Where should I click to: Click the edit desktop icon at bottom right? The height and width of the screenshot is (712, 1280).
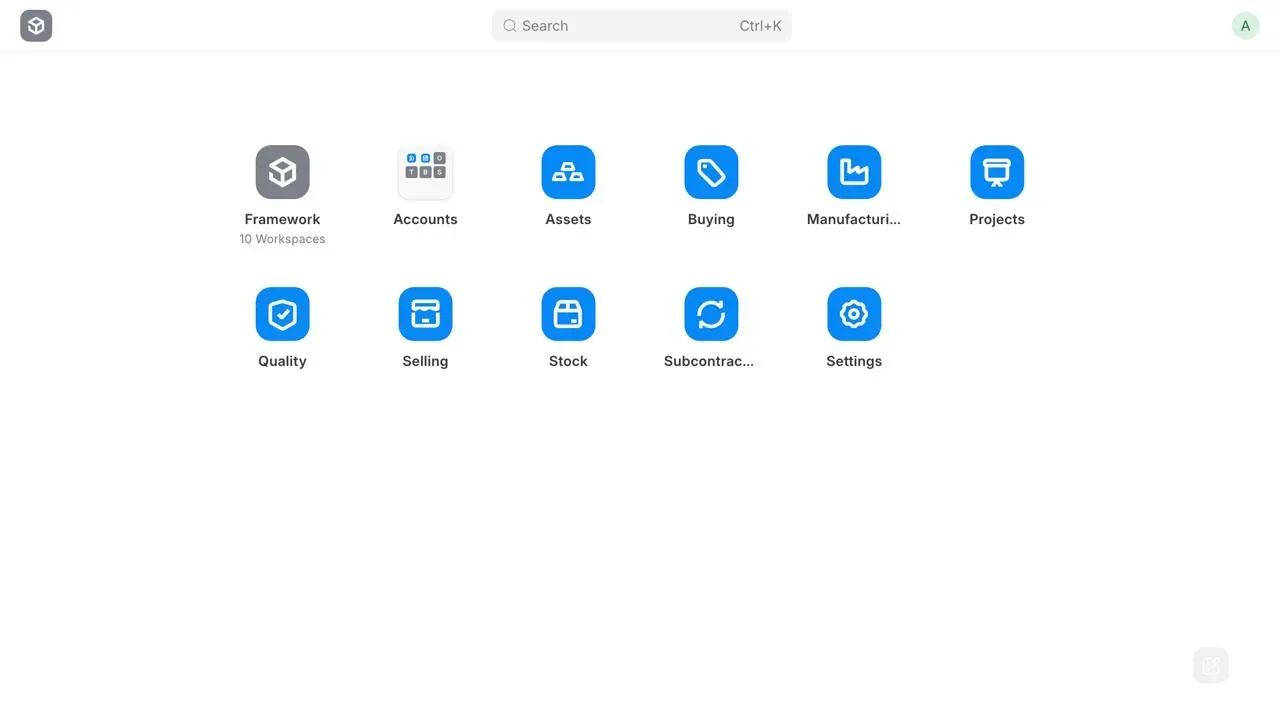pos(1210,665)
